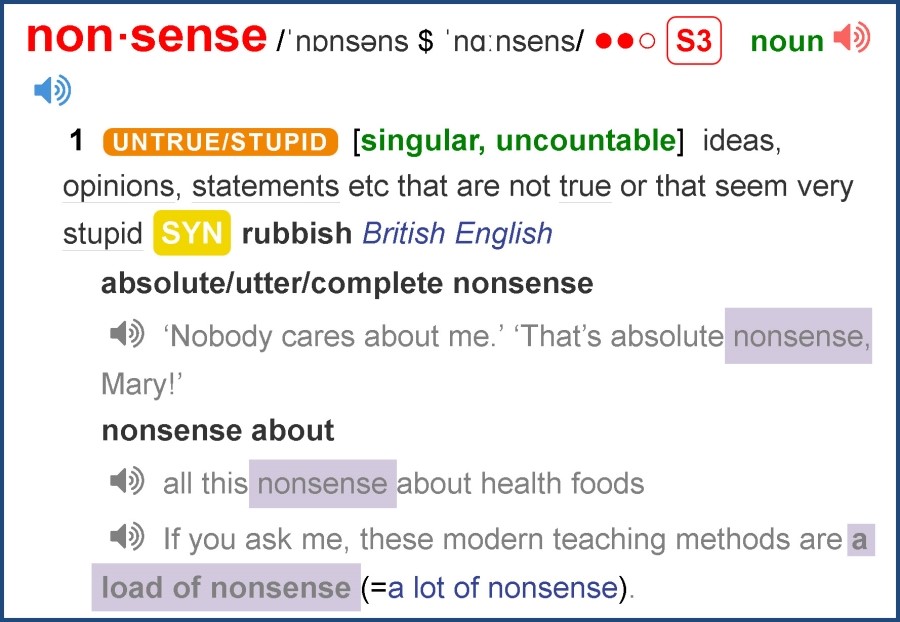The width and height of the screenshot is (900, 622).
Task: Click the three-dot frequency indicator
Action: (x=625, y=41)
